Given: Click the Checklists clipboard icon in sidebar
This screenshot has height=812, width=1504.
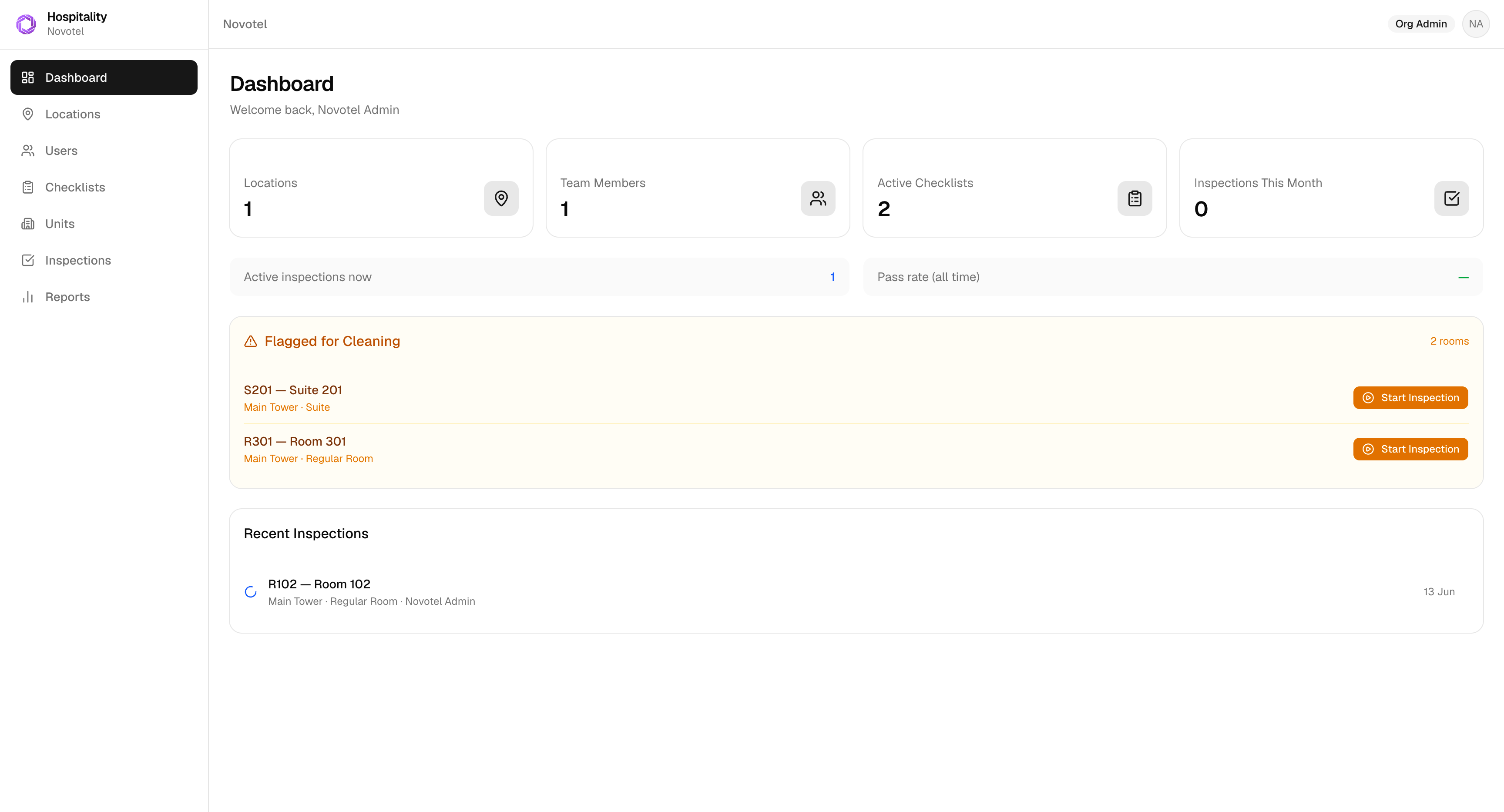Looking at the screenshot, I should (28, 188).
